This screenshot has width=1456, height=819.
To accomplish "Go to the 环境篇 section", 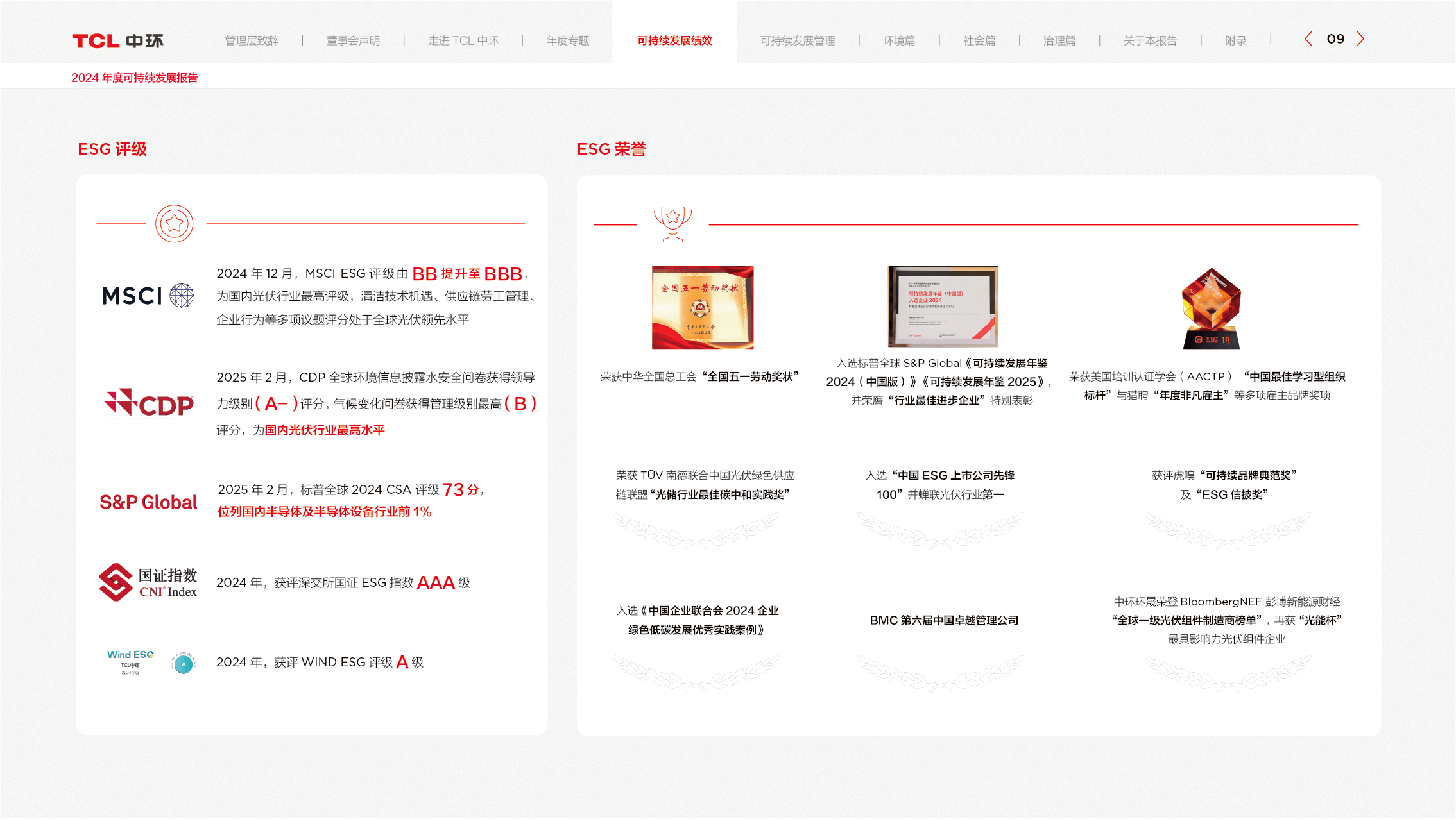I will [898, 41].
